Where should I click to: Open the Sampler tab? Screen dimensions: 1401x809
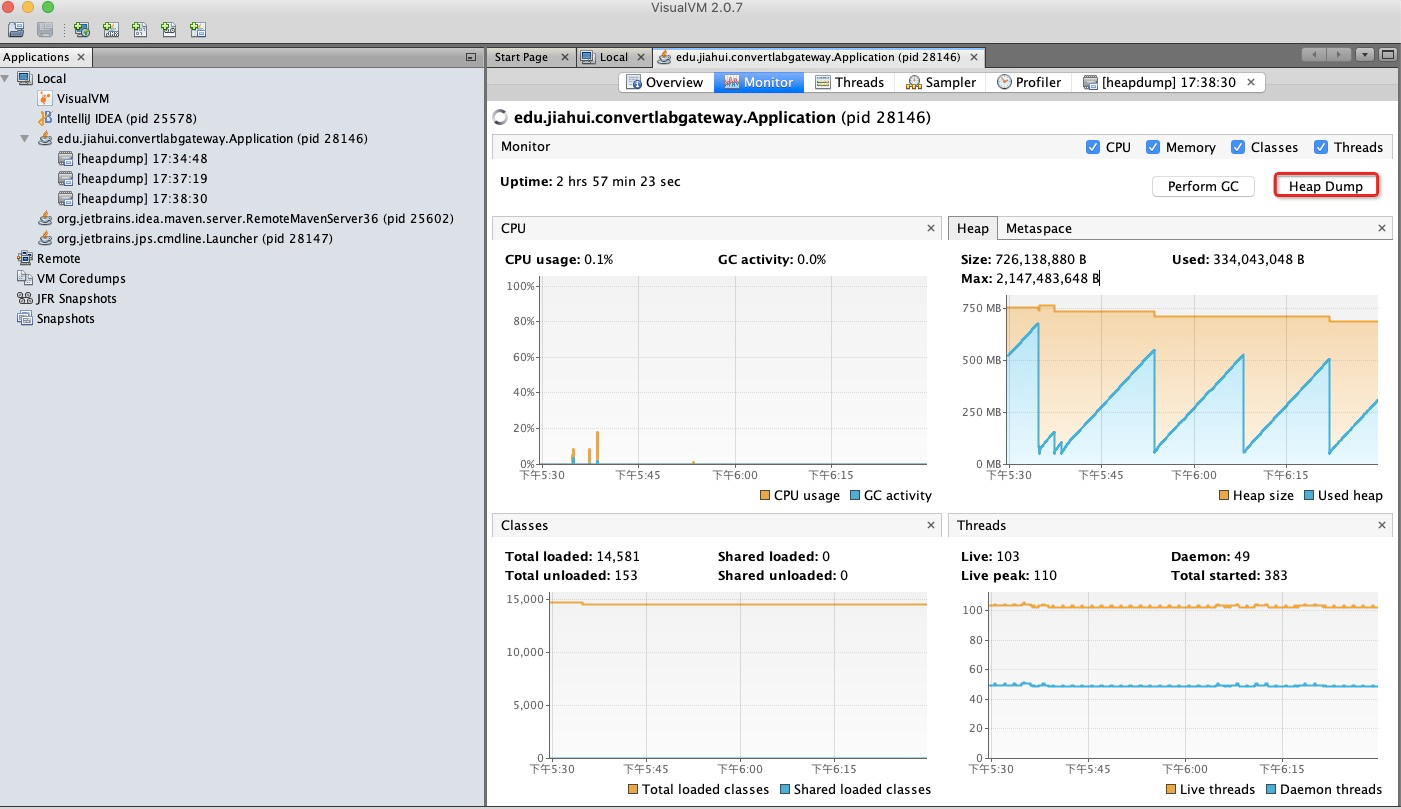click(x=941, y=82)
